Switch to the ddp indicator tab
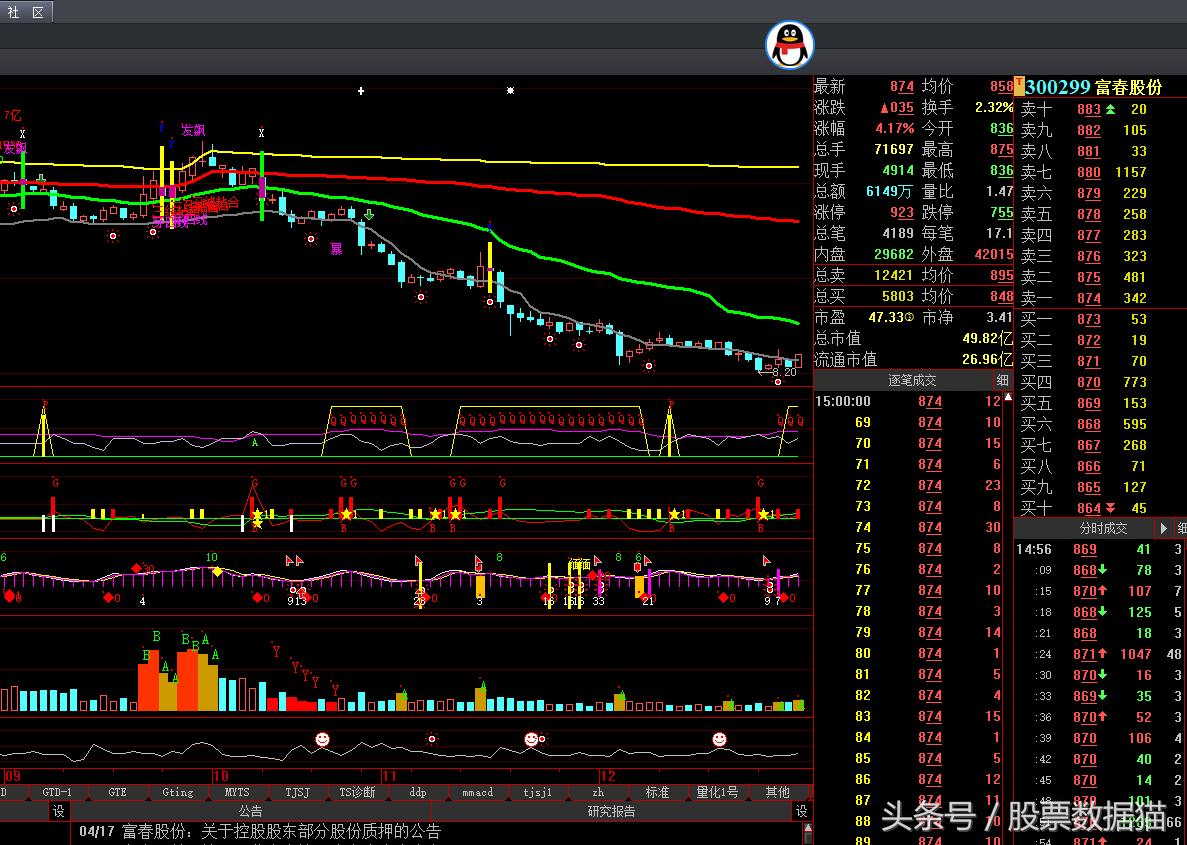This screenshot has height=845, width=1187. 418,792
